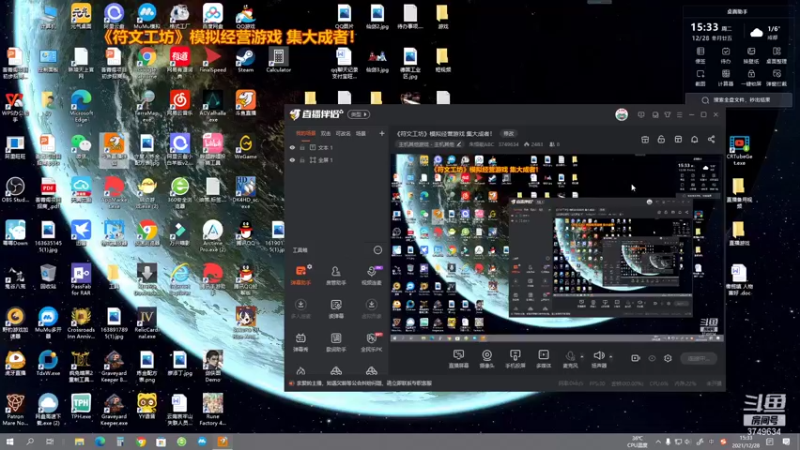Collapse the 工具箱 toolbox panel
This screenshot has width=800, height=450.
(378, 250)
